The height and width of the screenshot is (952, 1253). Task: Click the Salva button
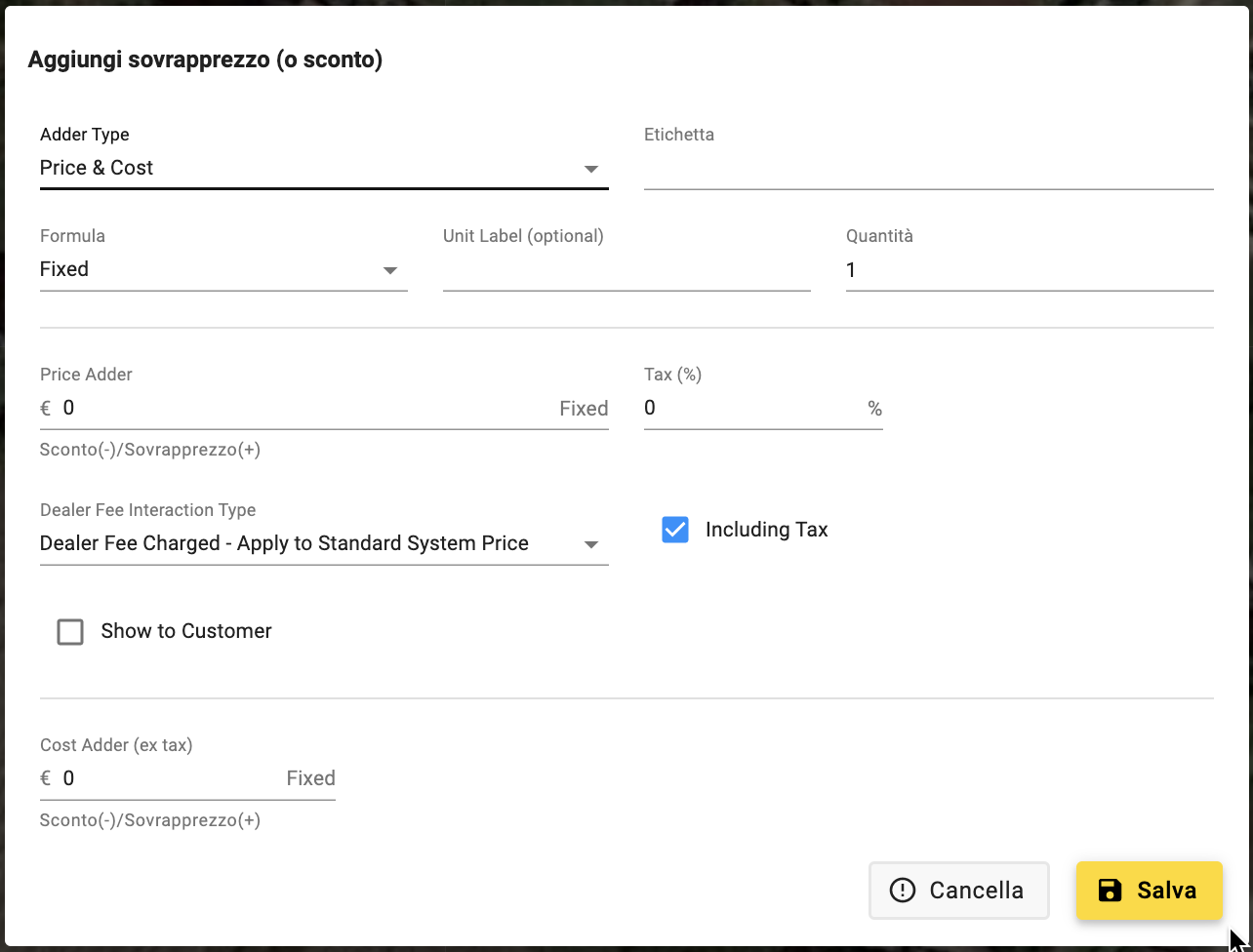coord(1150,891)
